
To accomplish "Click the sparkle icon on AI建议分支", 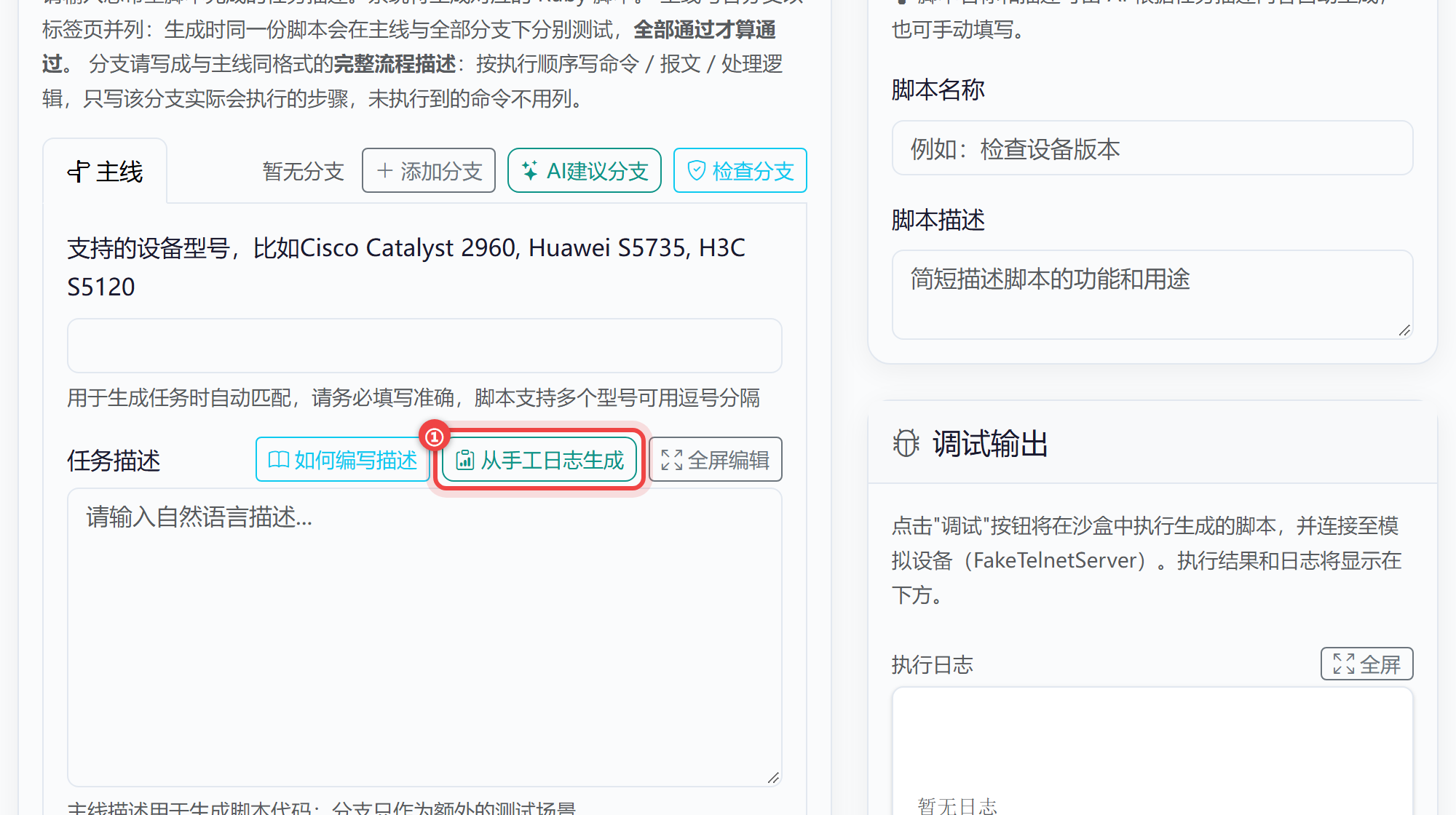I will (530, 171).
